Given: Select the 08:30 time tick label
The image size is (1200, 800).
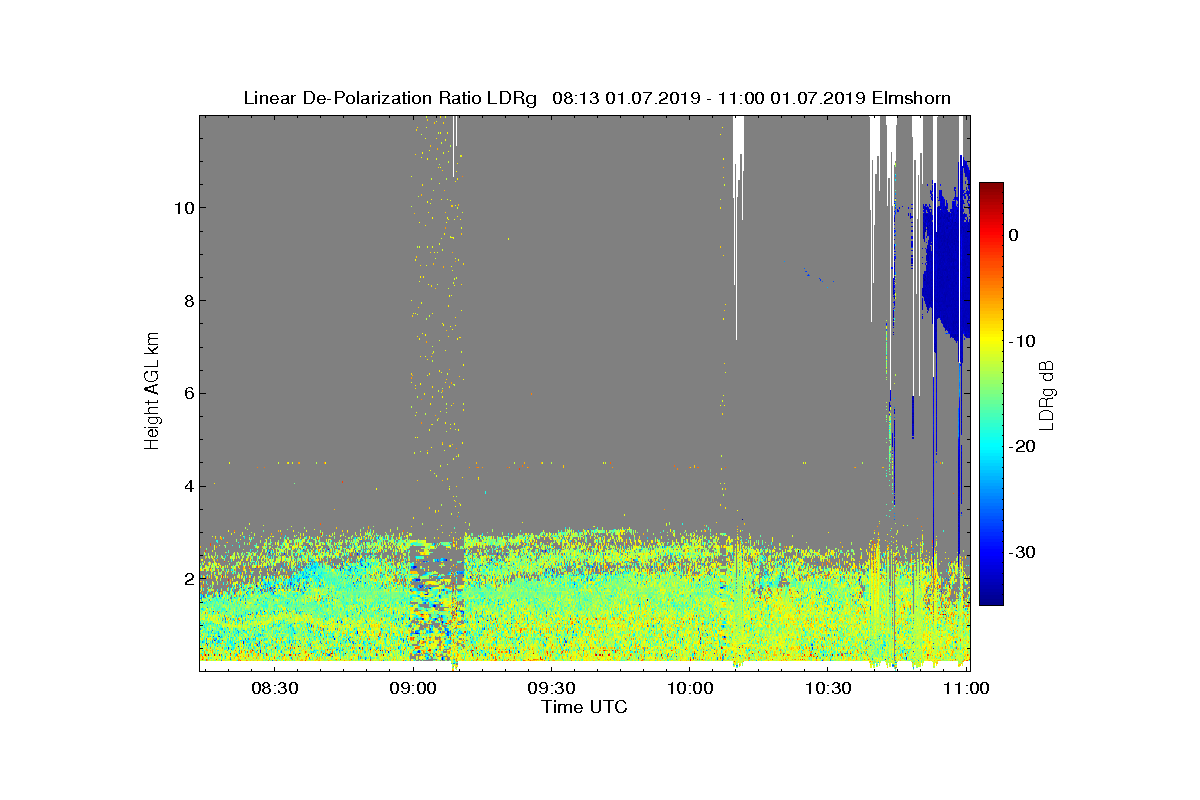Looking at the screenshot, I should click(x=275, y=688).
